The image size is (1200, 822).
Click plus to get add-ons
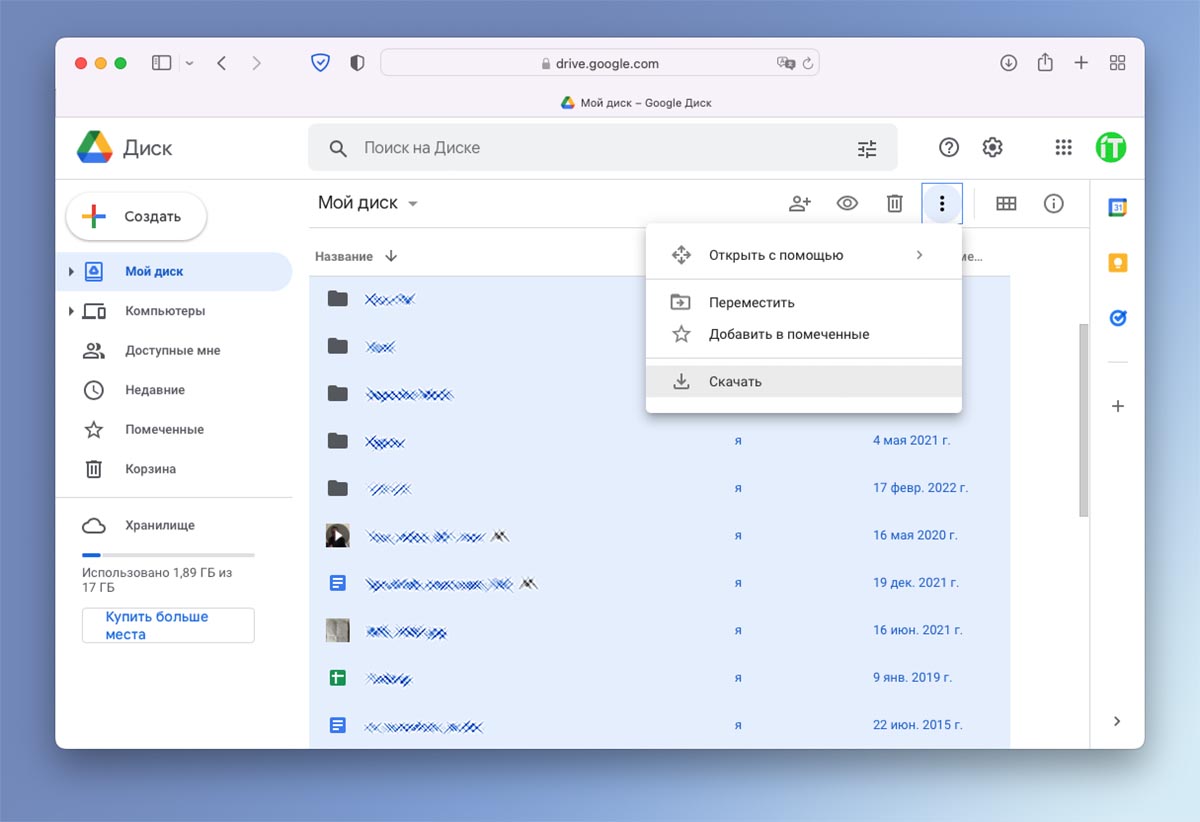pos(1118,406)
